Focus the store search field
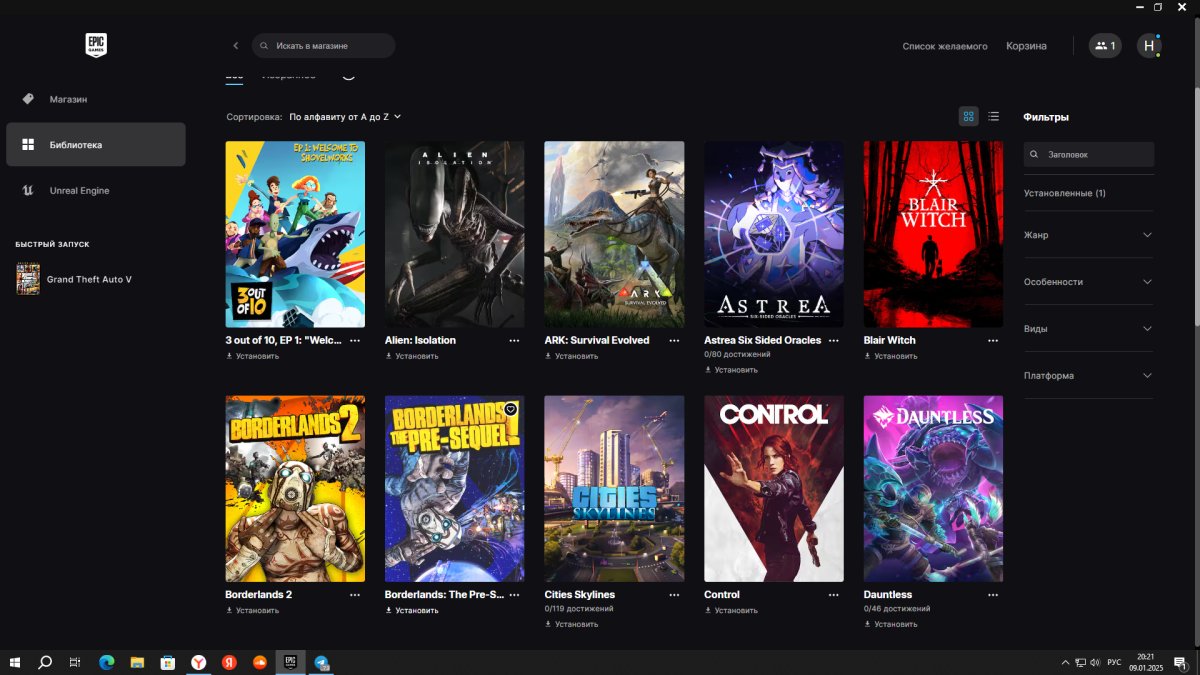Screen dimensions: 1200x675 tap(324, 46)
